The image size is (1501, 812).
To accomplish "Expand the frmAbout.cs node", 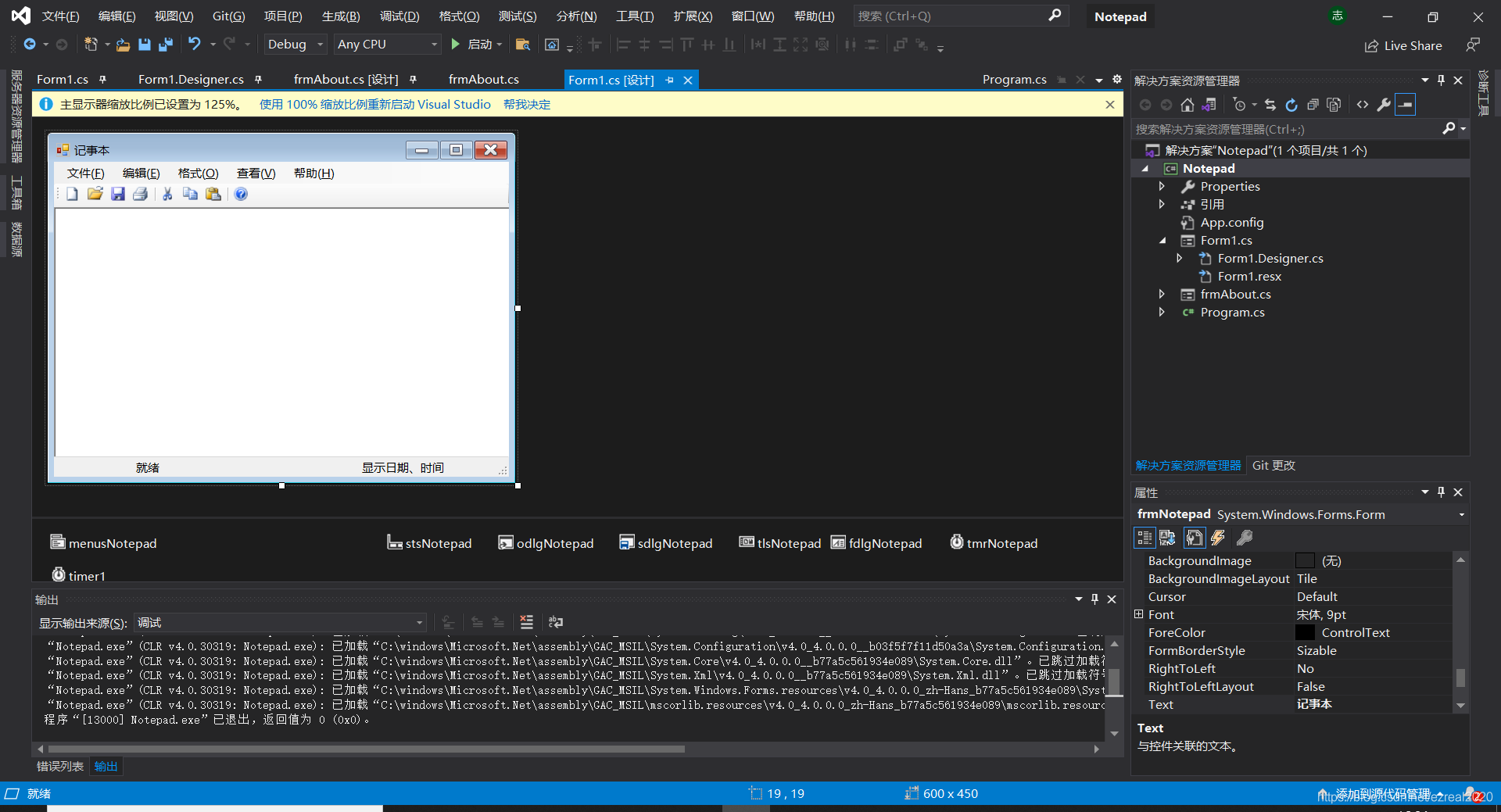I will (1162, 295).
